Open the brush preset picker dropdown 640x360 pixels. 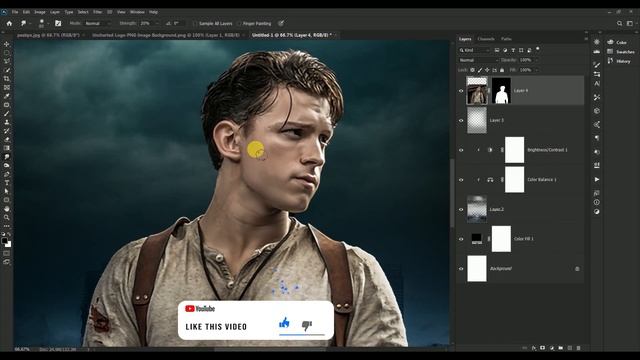tap(48, 23)
